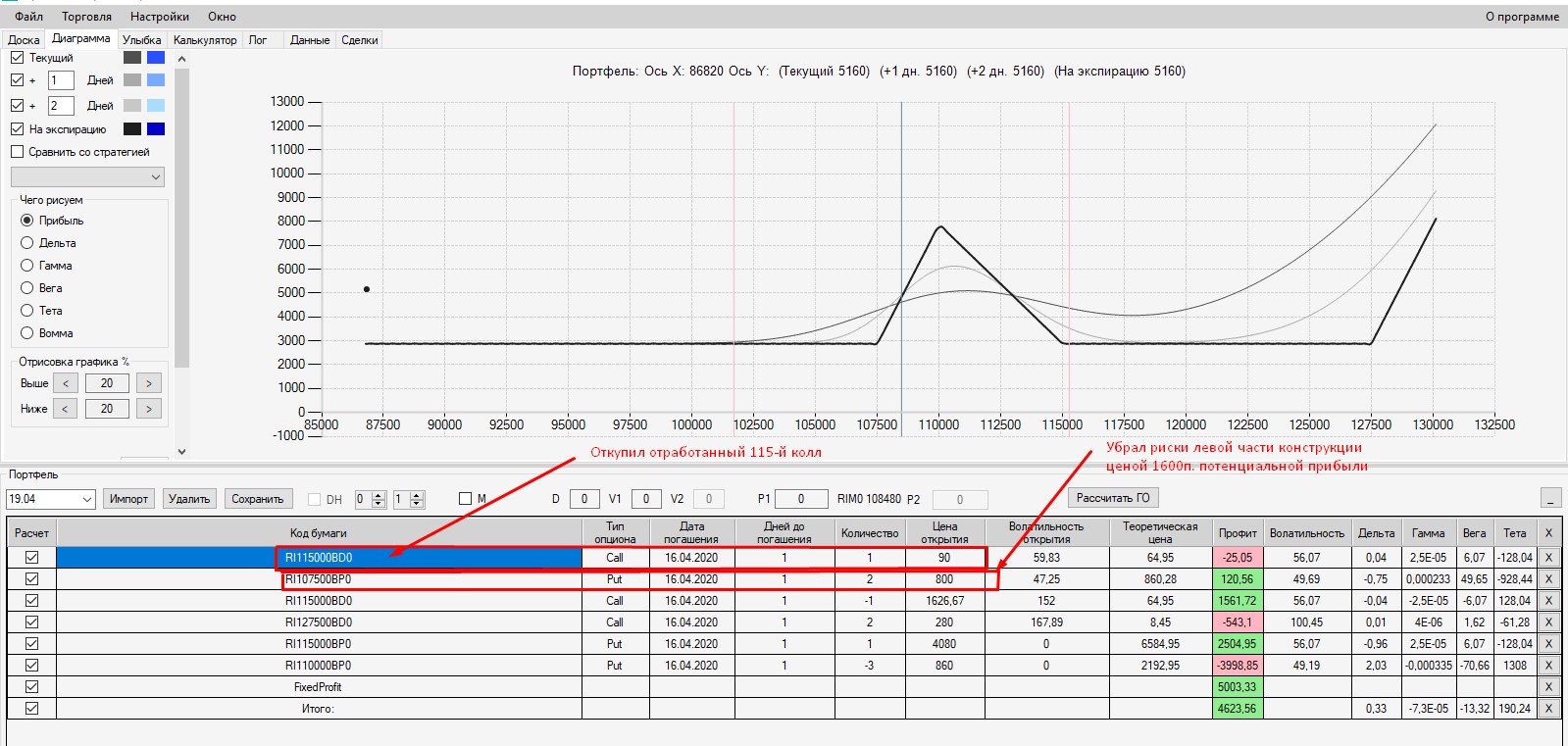Open the 19.04 portfolio dropdown
Viewport: 1568px width, 746px height.
click(x=50, y=499)
